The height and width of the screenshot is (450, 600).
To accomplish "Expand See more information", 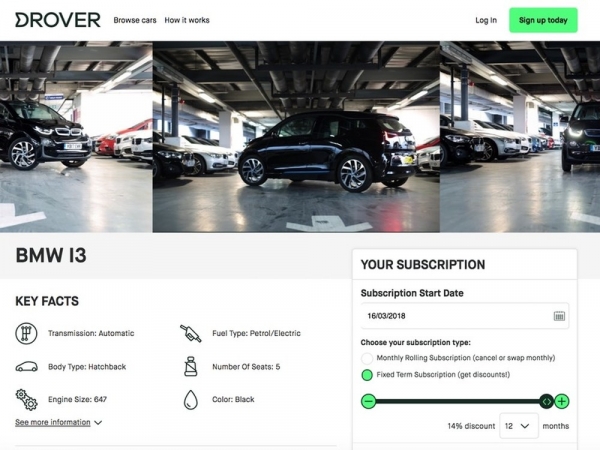I will click(x=59, y=422).
